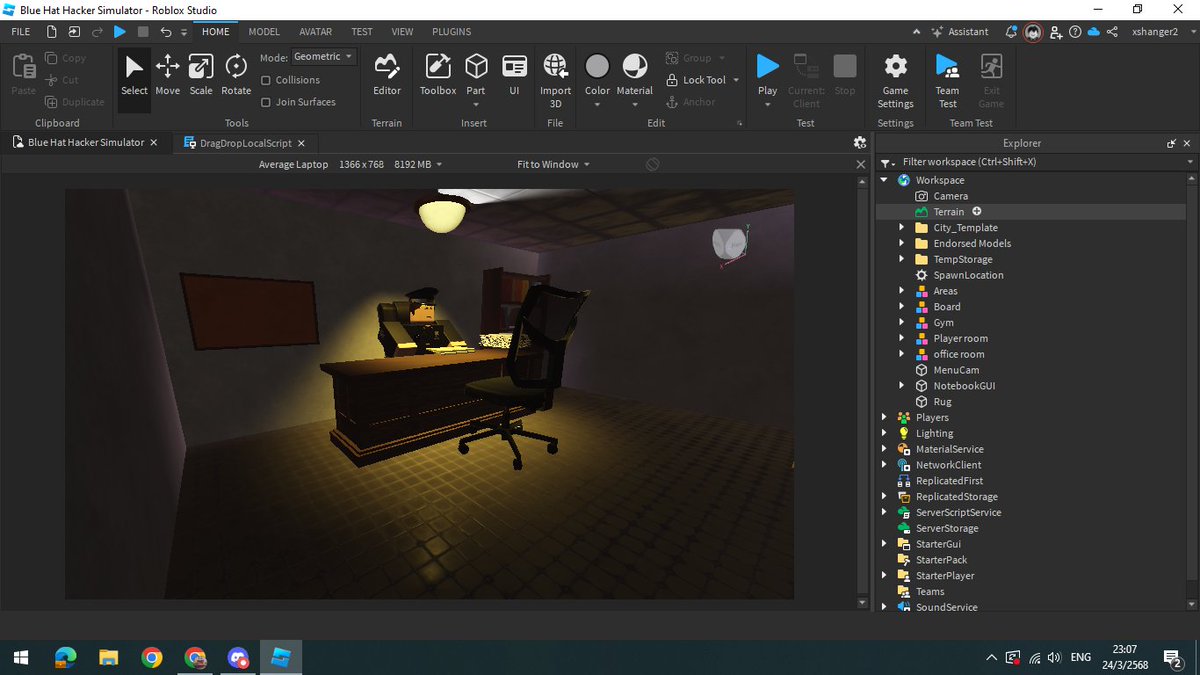The width and height of the screenshot is (1200, 675).
Task: Toggle the Join Surfaces checkbox
Action: pyautogui.click(x=266, y=102)
